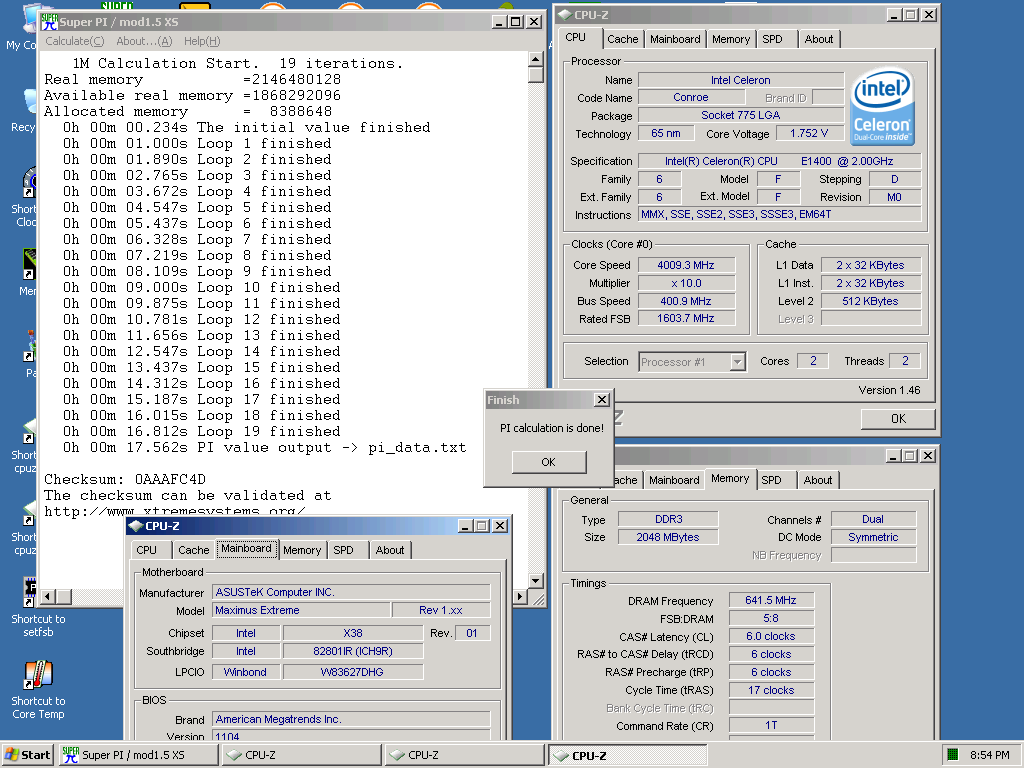The image size is (1024, 768).
Task: Select About tab in Mainboard CPU-Z window
Action: click(x=390, y=550)
